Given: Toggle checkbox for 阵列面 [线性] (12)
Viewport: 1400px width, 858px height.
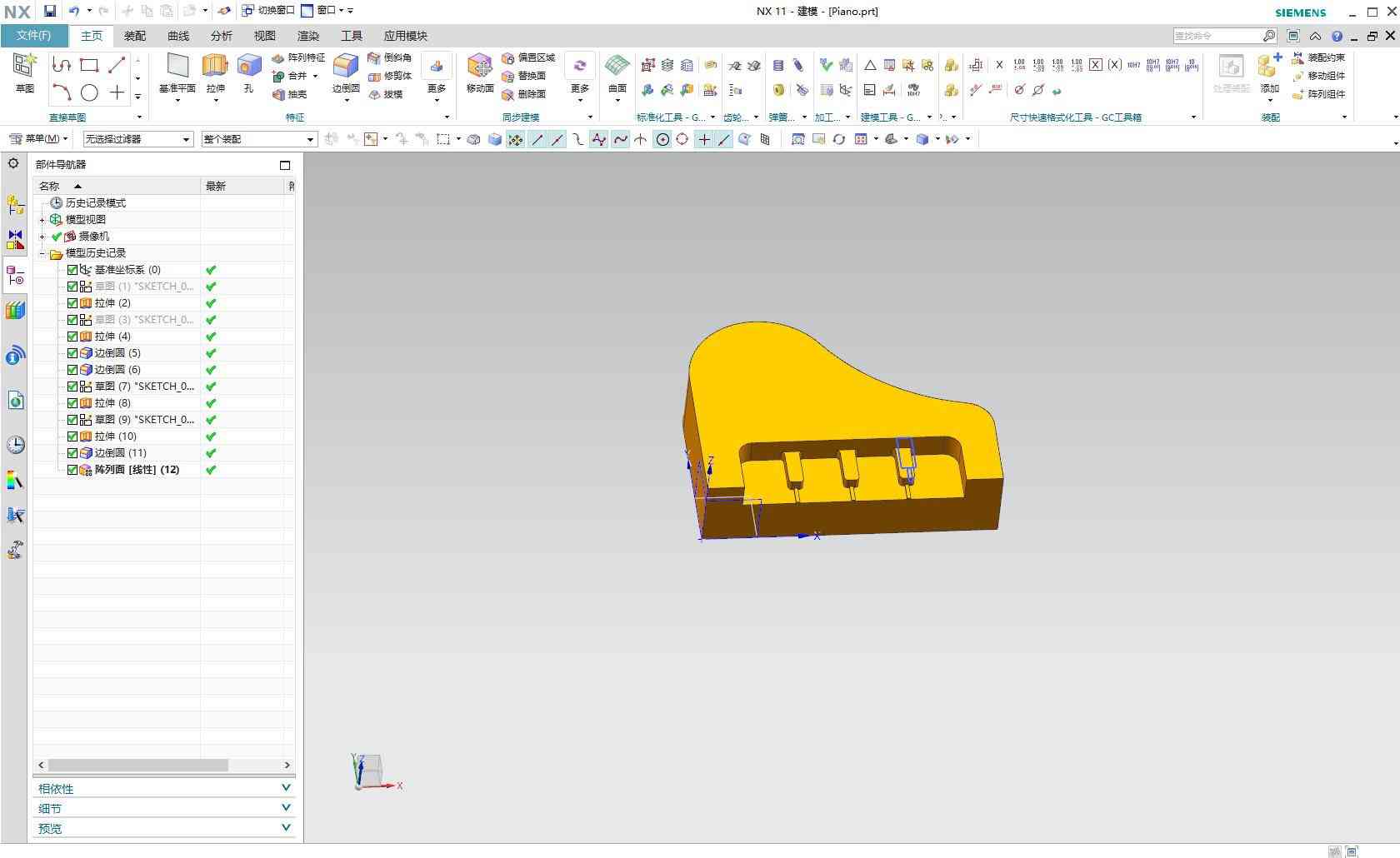Looking at the screenshot, I should coord(72,470).
